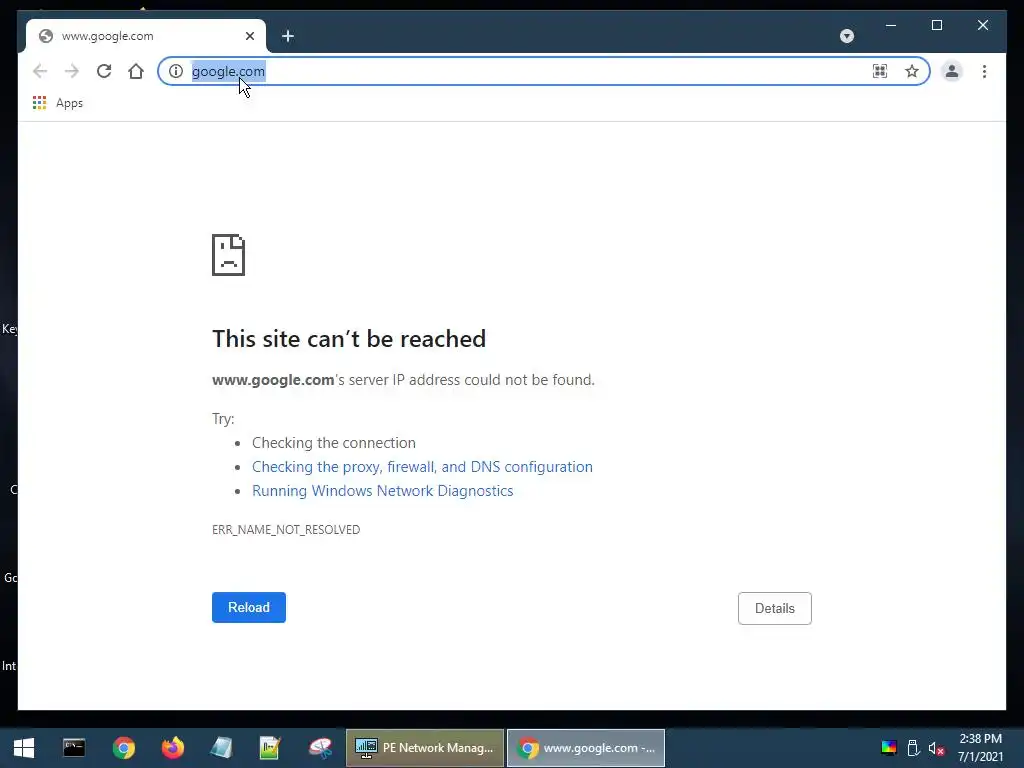
Task: Run Windows Network Diagnostics link
Action: [383, 491]
